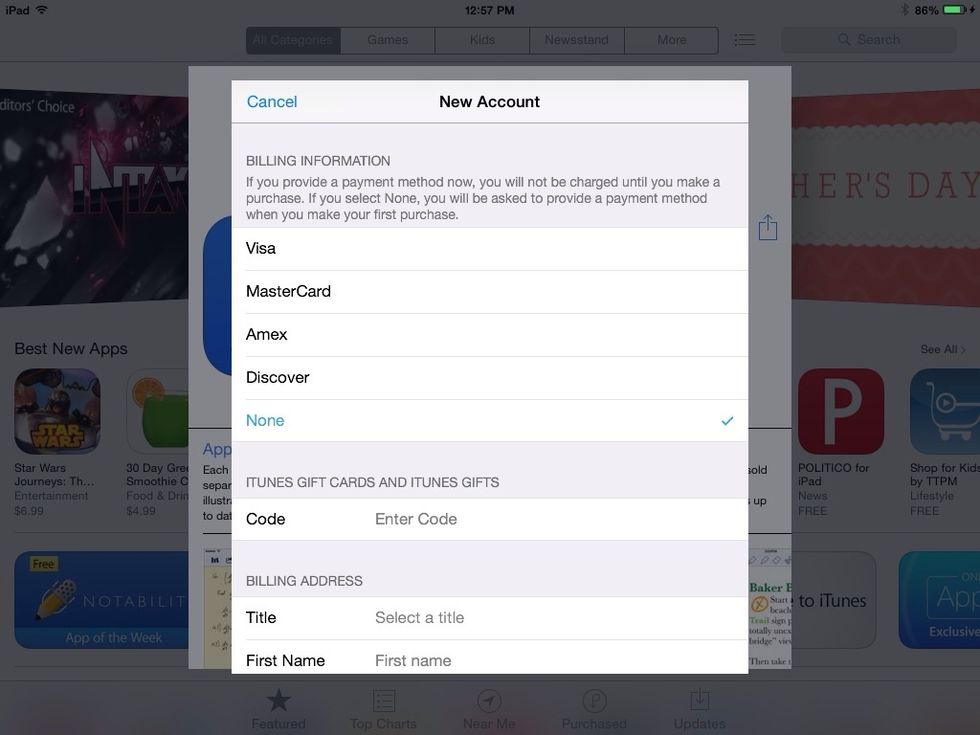Switch to the Featured star icon

pyautogui.click(x=278, y=706)
